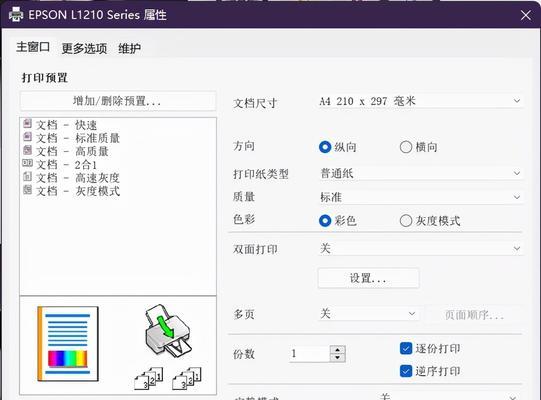Viewport: 541px width, 400px height.
Task: Open the 文档尺寸 A4 dropdown
Action: click(x=420, y=101)
